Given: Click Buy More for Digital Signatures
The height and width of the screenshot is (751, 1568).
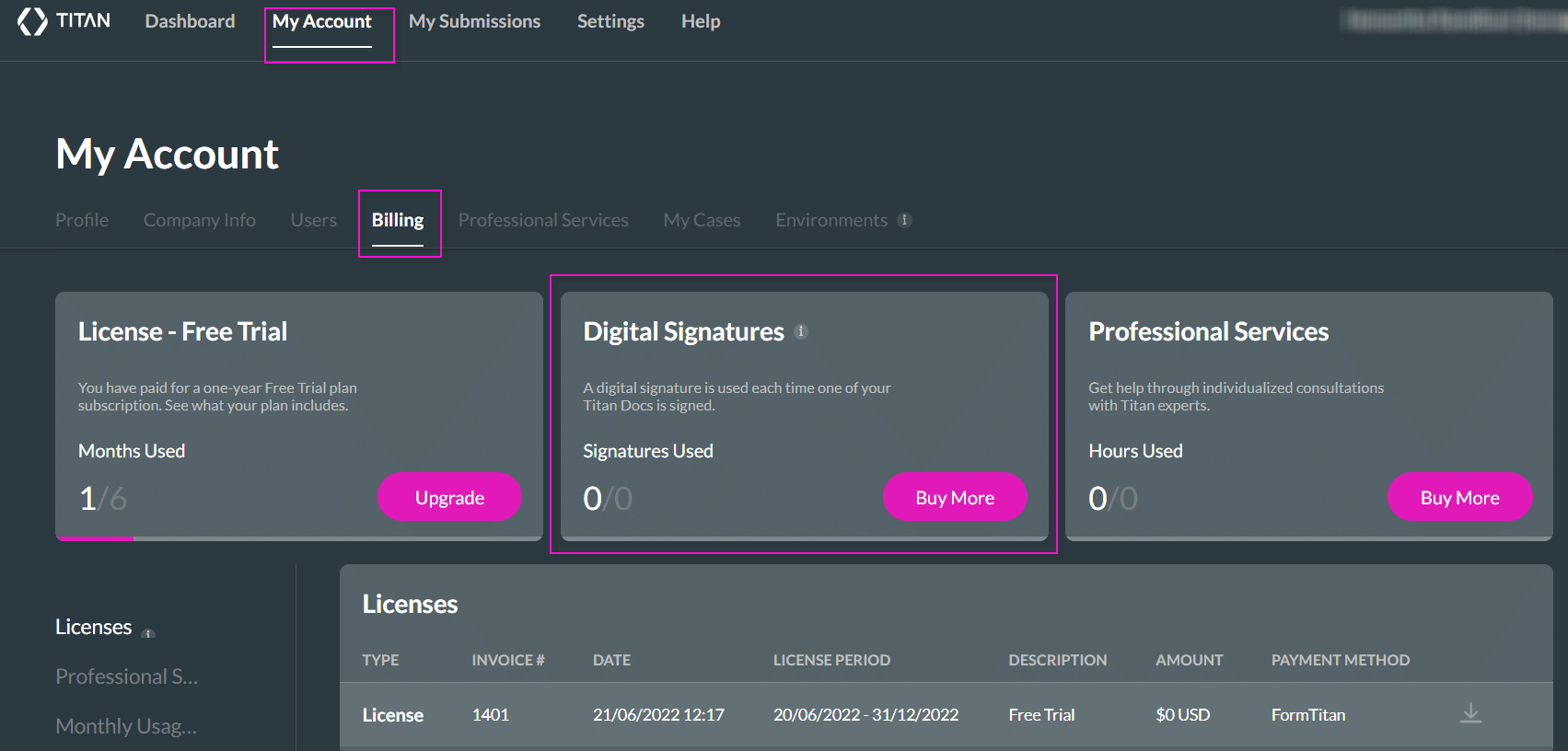Looking at the screenshot, I should [955, 497].
